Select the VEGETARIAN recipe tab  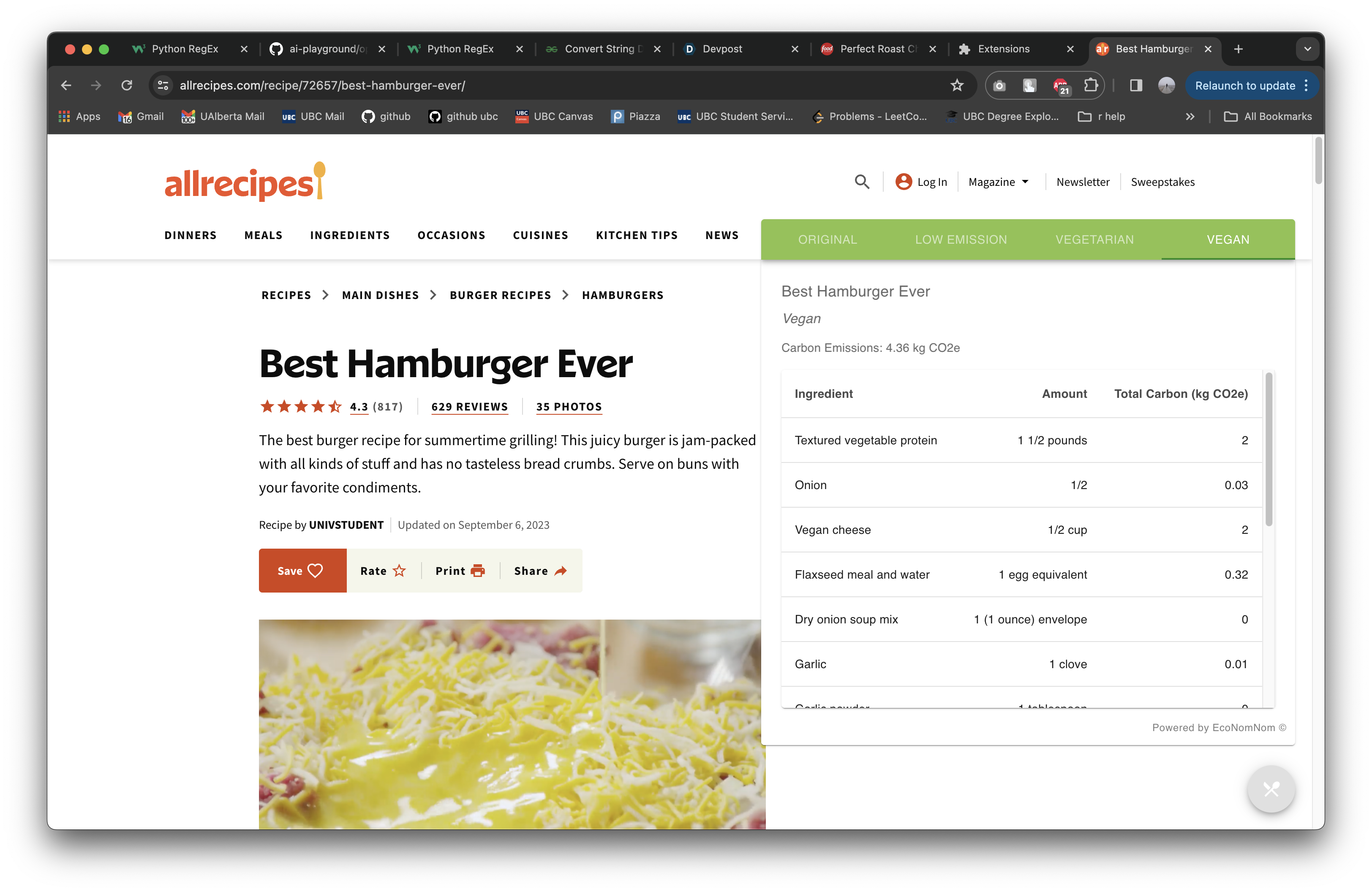point(1094,240)
